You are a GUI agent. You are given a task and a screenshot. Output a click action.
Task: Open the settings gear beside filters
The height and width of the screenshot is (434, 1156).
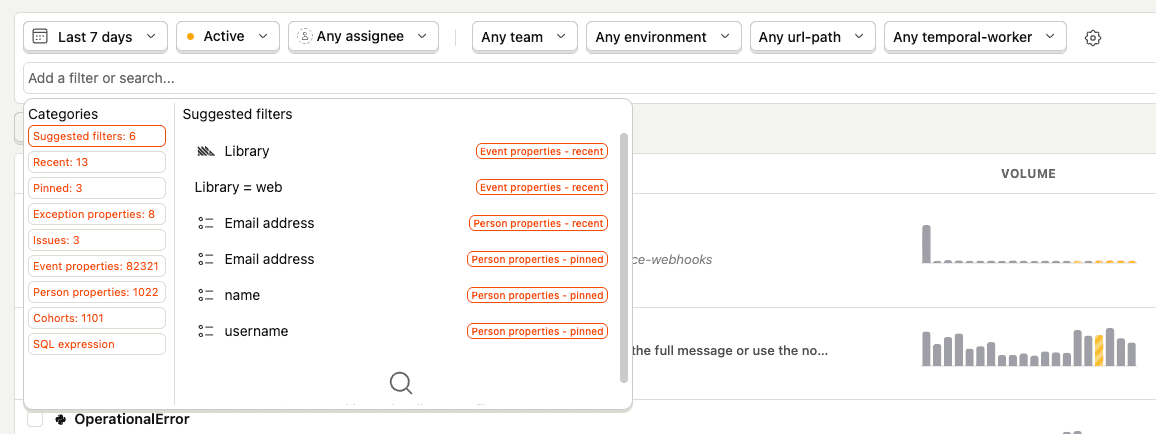1093,37
